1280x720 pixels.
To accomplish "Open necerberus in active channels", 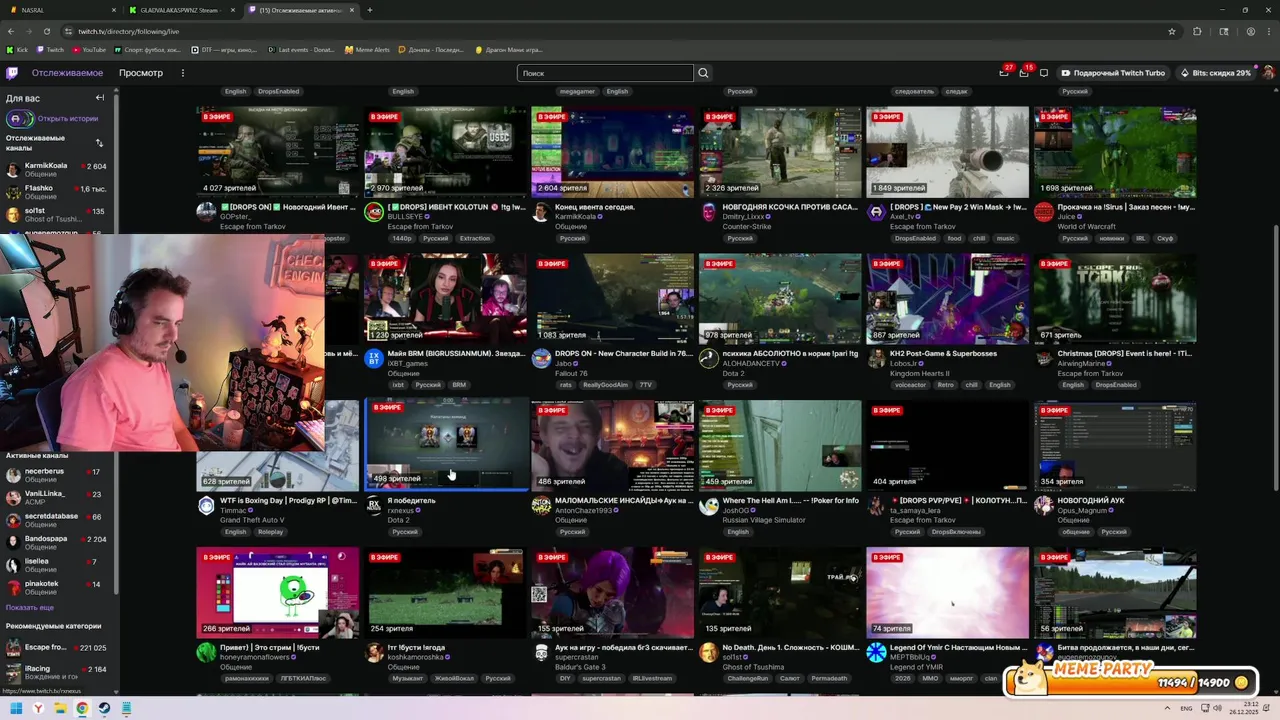I will point(58,475).
